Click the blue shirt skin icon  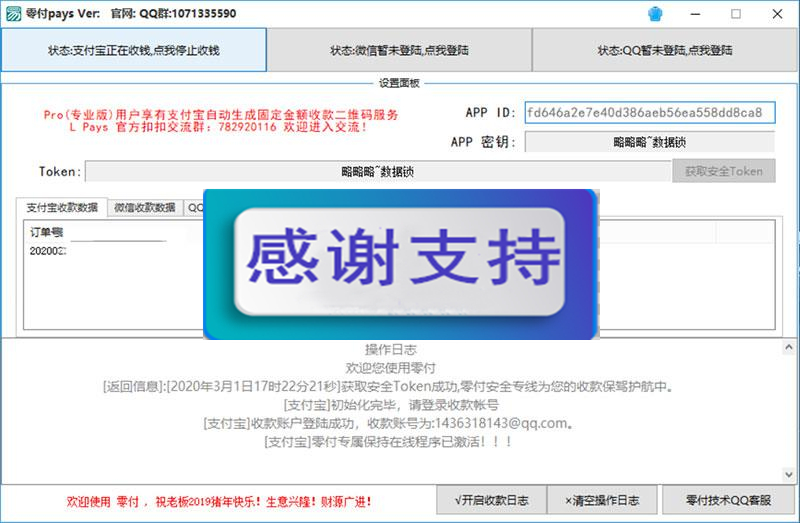pyautogui.click(x=655, y=14)
